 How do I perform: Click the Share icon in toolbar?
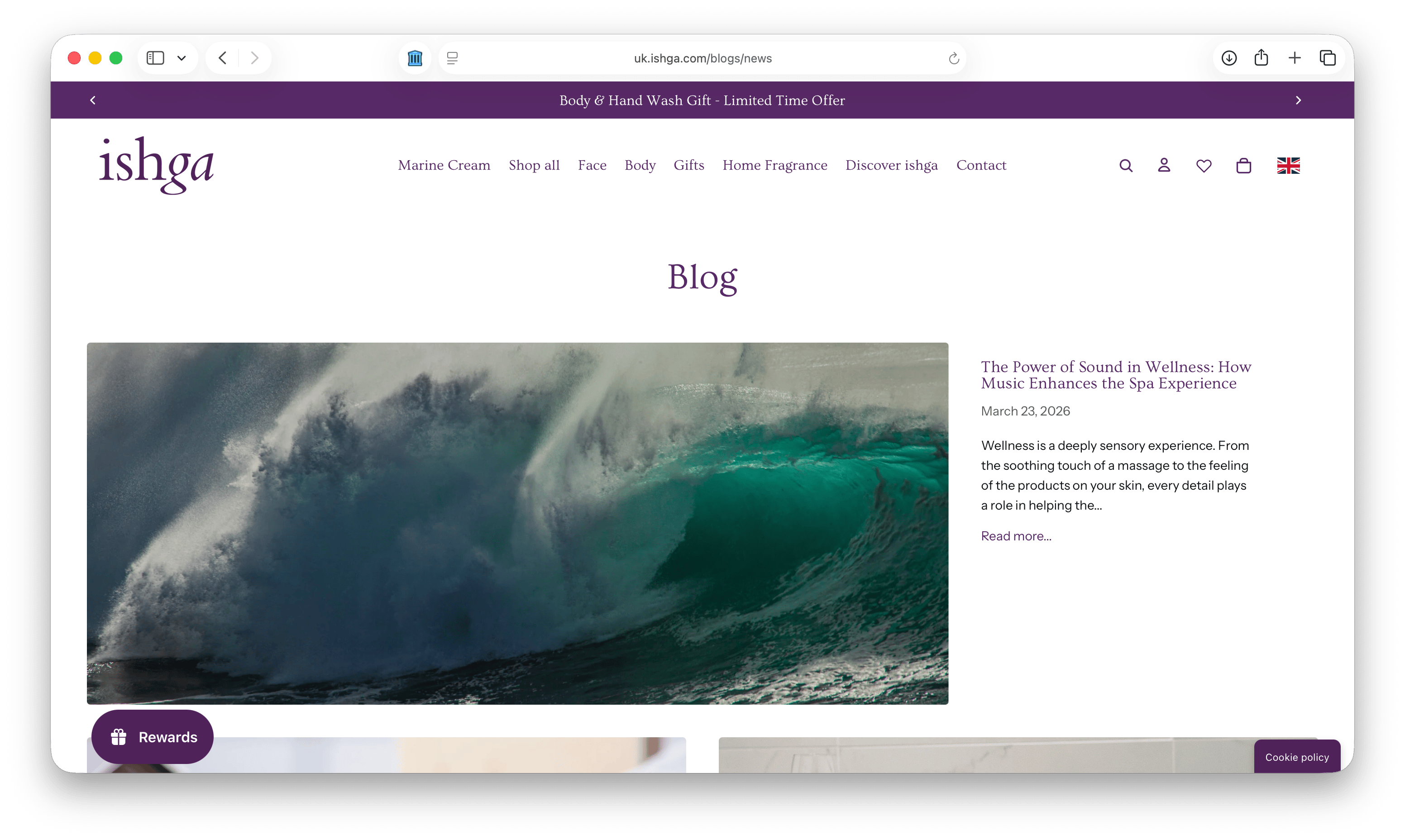1261,58
